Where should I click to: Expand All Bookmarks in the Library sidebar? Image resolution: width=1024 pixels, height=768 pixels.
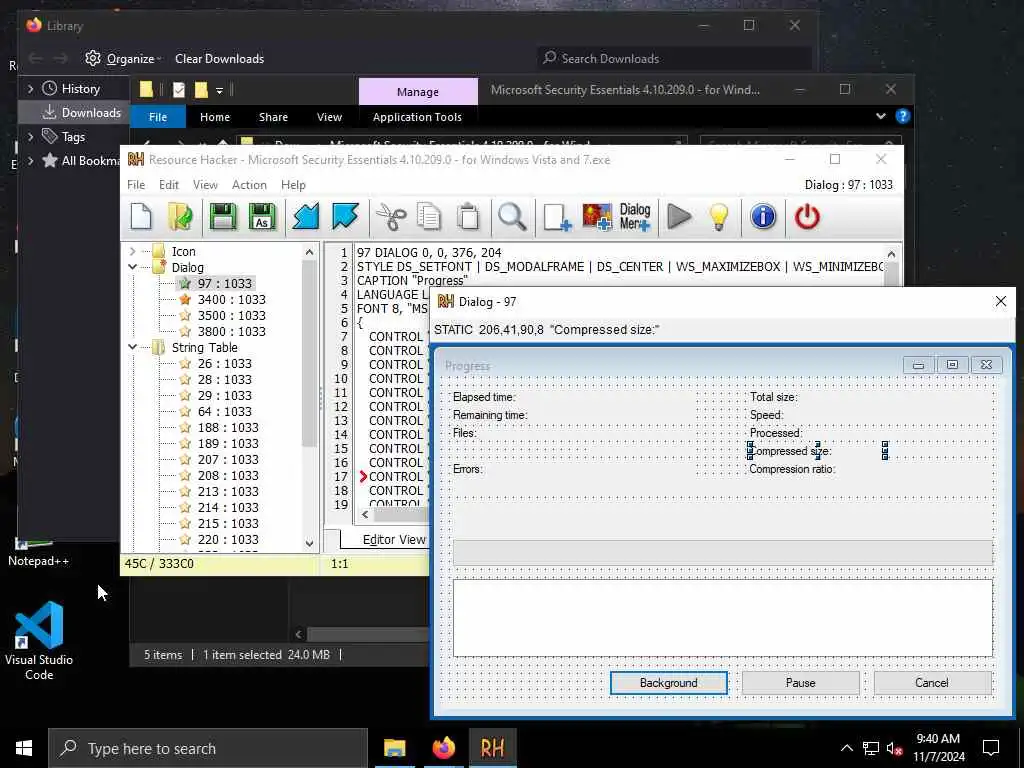point(30,161)
